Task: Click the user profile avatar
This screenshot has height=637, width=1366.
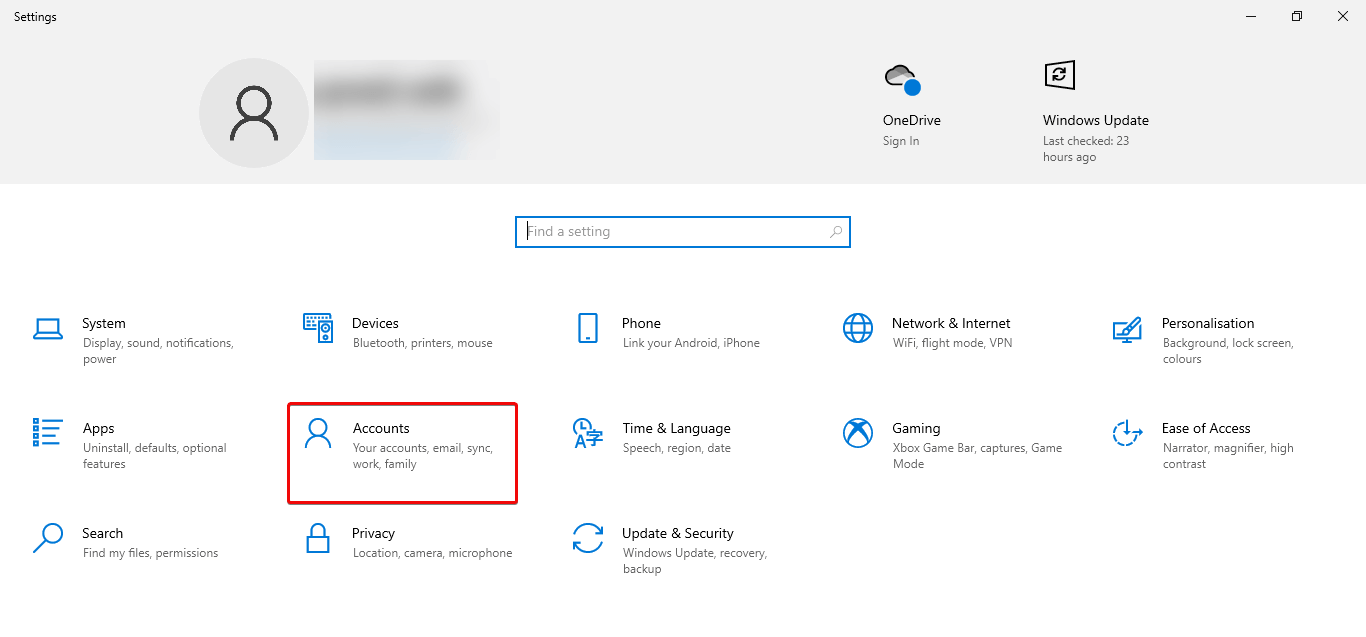Action: point(254,112)
